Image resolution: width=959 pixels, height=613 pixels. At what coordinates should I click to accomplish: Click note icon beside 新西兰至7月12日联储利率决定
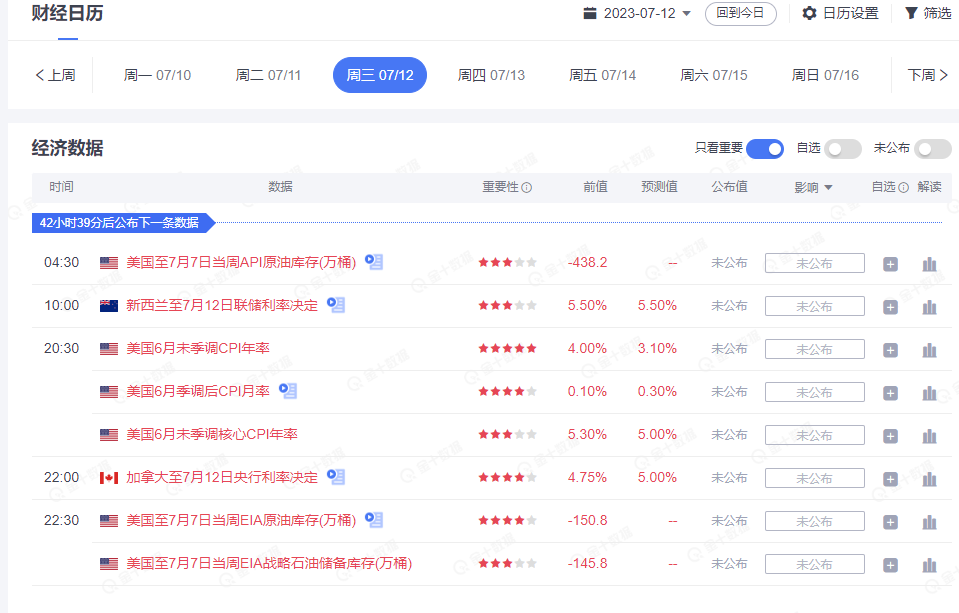[336, 306]
